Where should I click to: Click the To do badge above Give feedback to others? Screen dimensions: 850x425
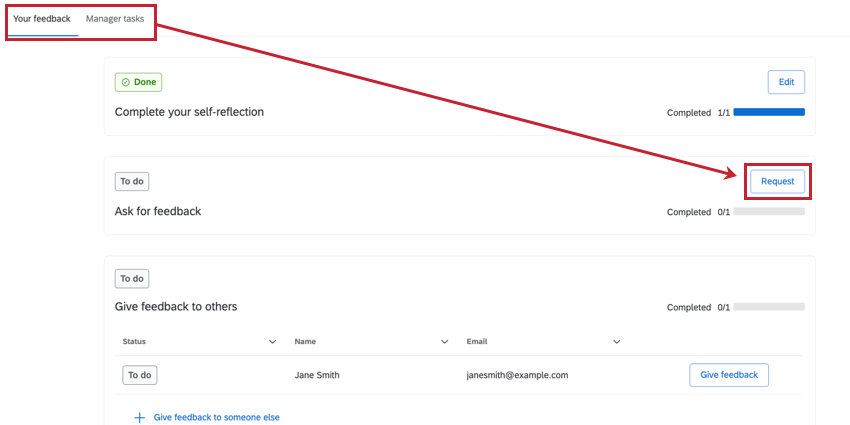tap(132, 279)
